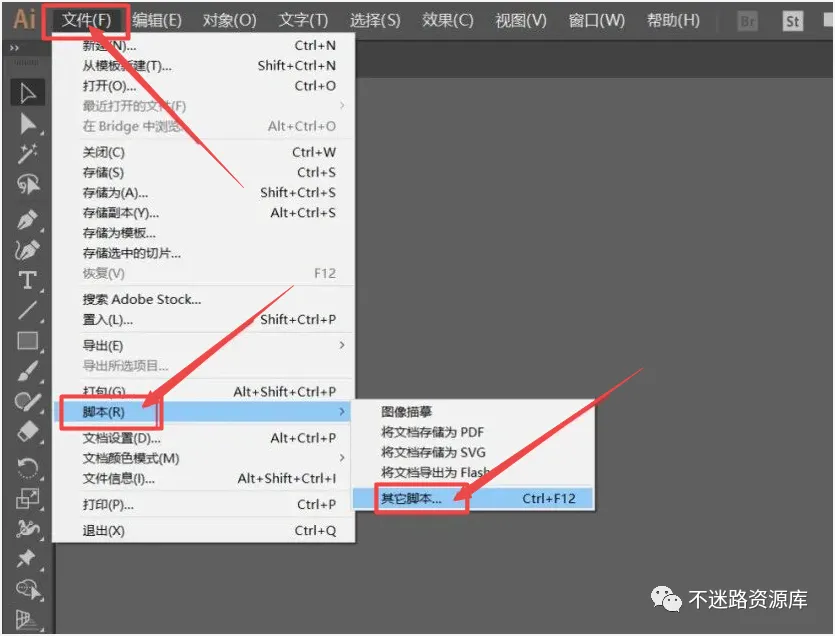The height and width of the screenshot is (636, 835).
Task: Choose 存储副本(Y)... menu entry
Action: (x=203, y=213)
